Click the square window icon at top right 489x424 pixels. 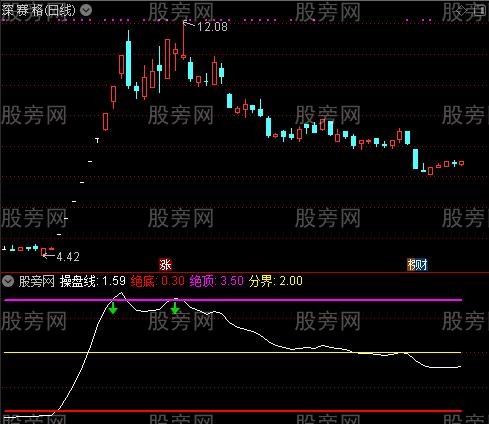click(x=479, y=11)
